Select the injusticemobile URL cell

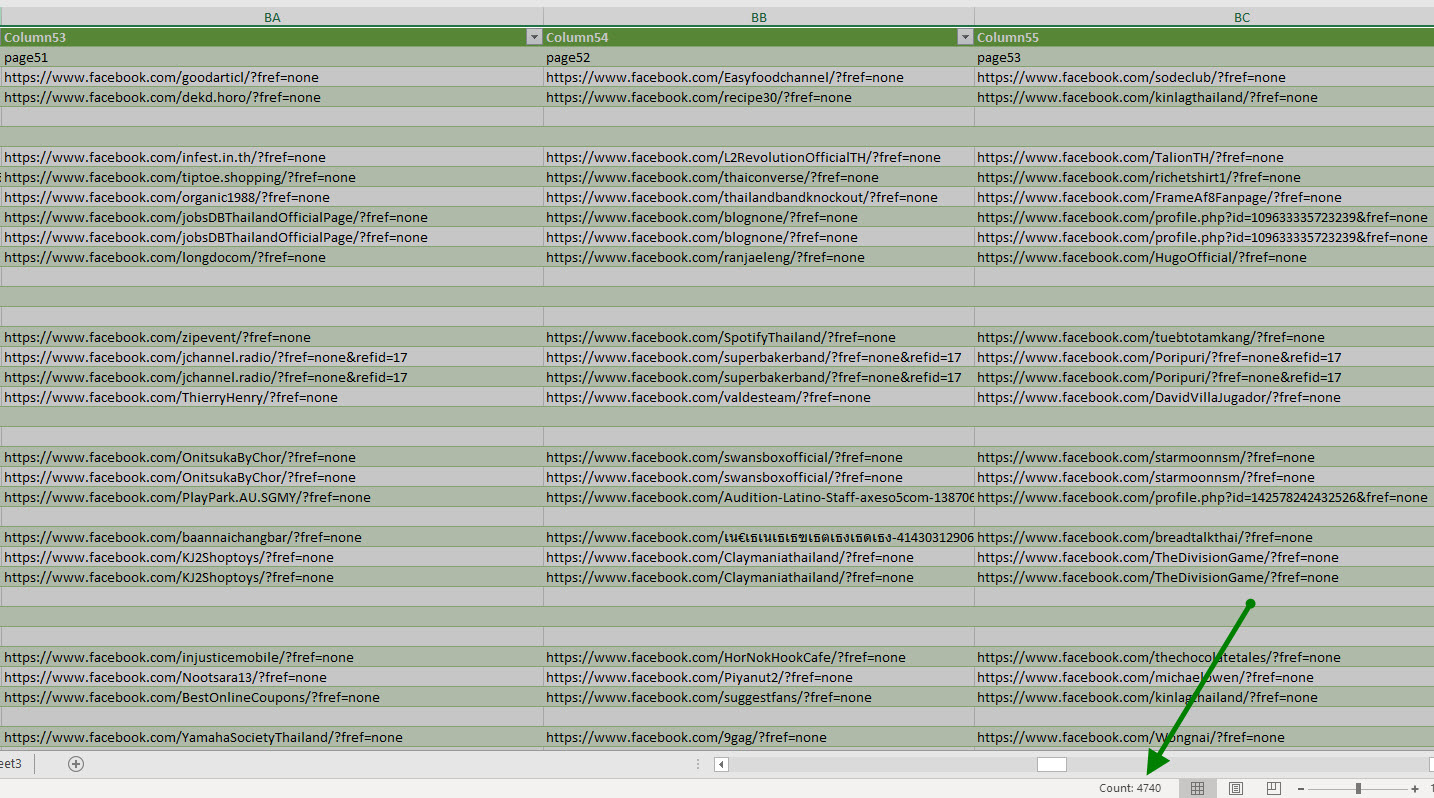[272, 657]
